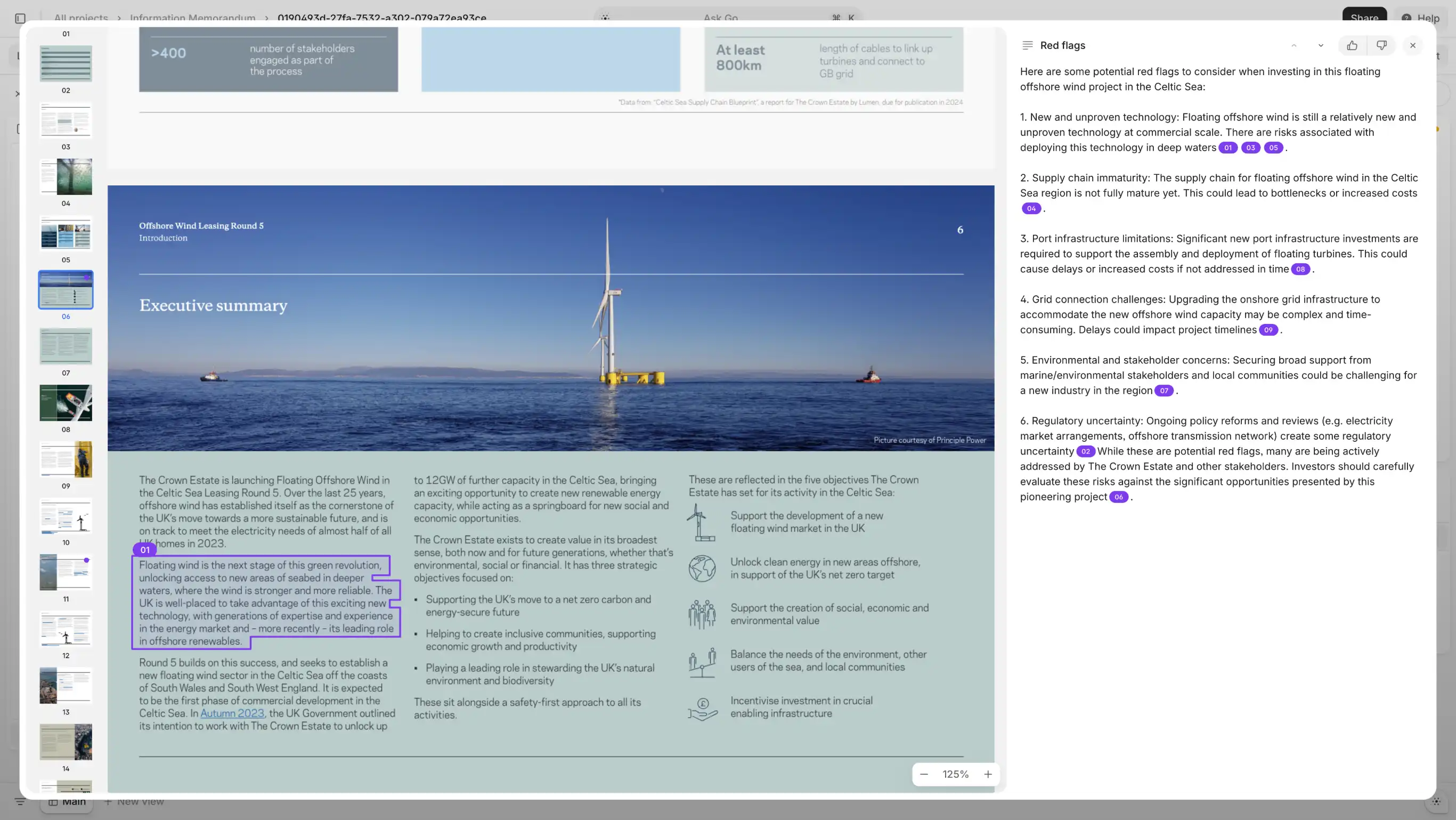Toggle the sidebar panel icon top-left

coord(20,18)
